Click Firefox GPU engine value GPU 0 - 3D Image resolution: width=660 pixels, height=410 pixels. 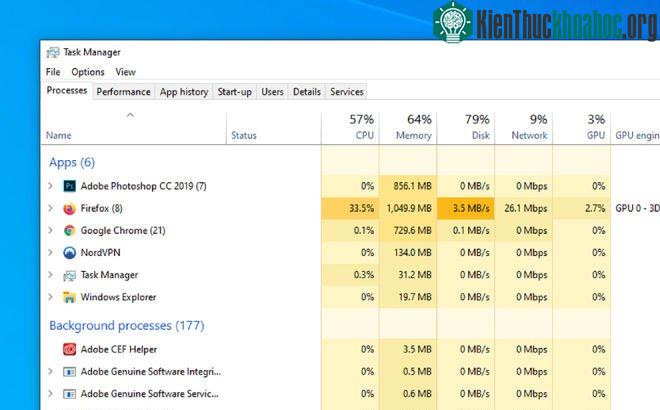pos(637,208)
